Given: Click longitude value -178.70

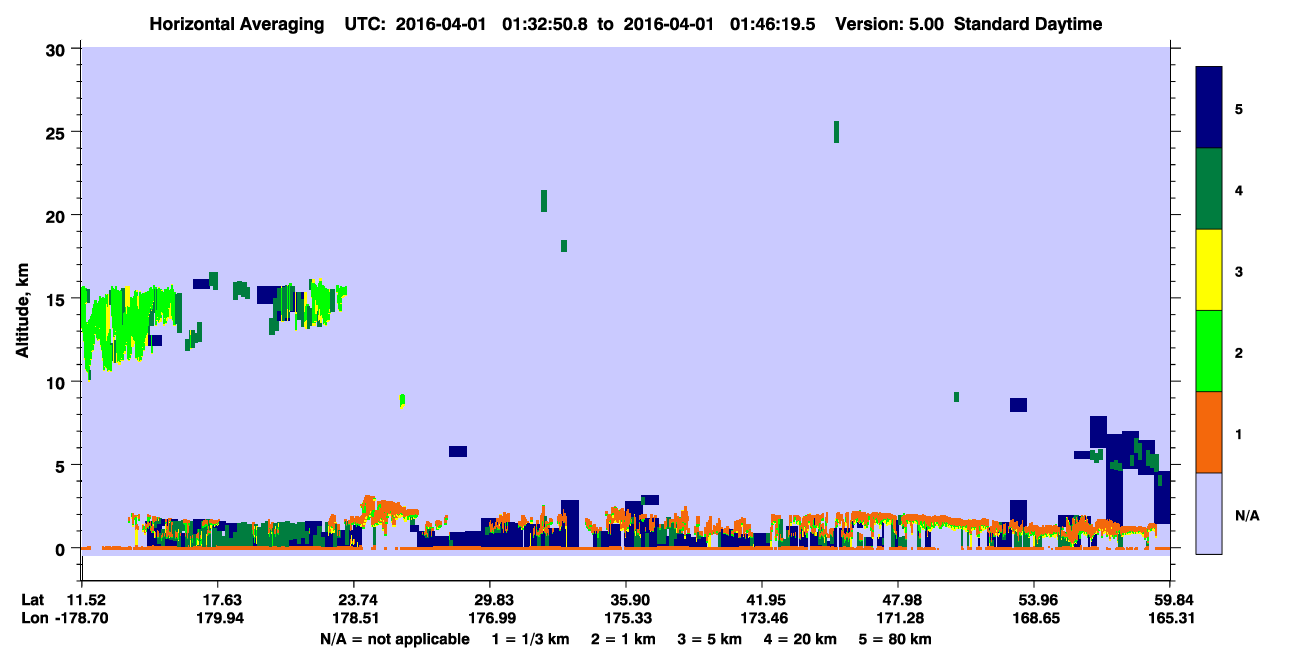Looking at the screenshot, I should click(x=83, y=618).
